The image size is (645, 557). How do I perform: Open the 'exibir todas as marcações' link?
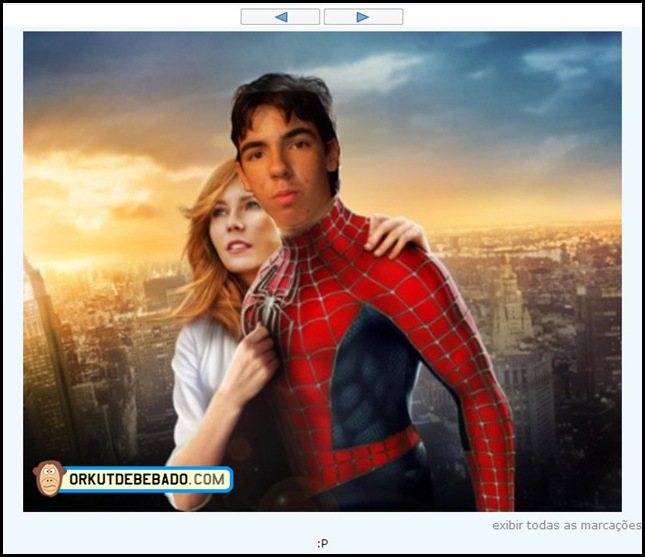pos(566,525)
